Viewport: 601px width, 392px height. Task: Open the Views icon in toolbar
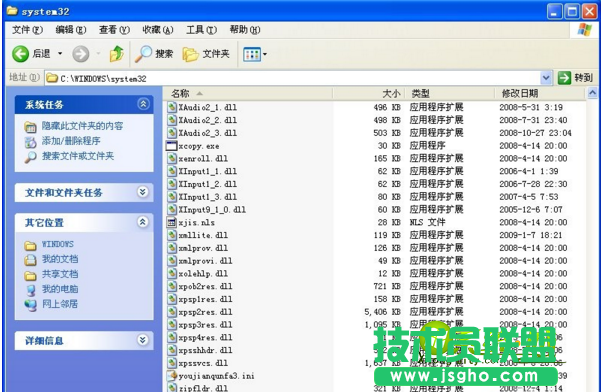252,54
